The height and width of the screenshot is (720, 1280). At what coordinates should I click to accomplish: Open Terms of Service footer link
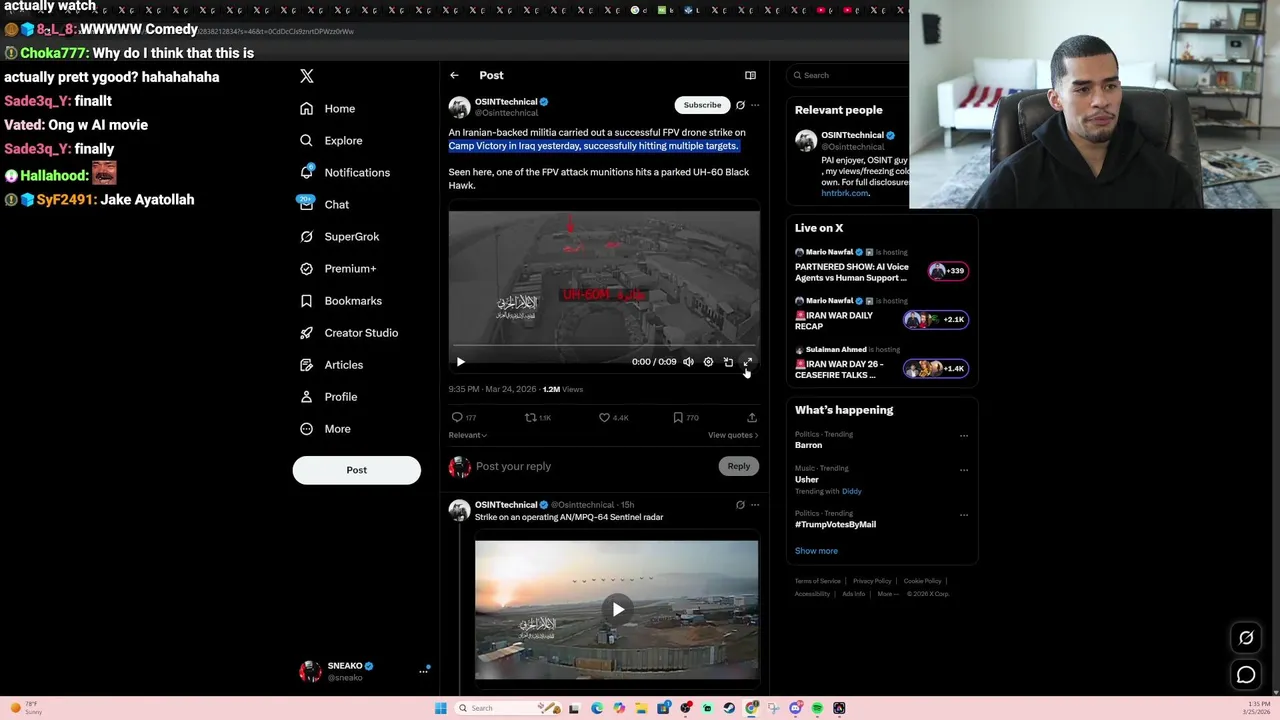pos(818,581)
